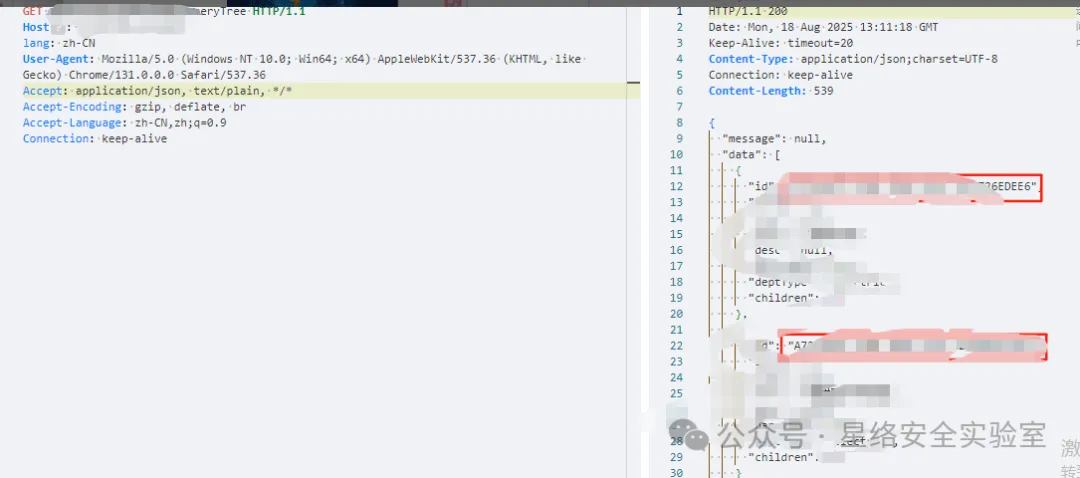
Task: Click line number 9 in the response gutter
Action: [679, 139]
